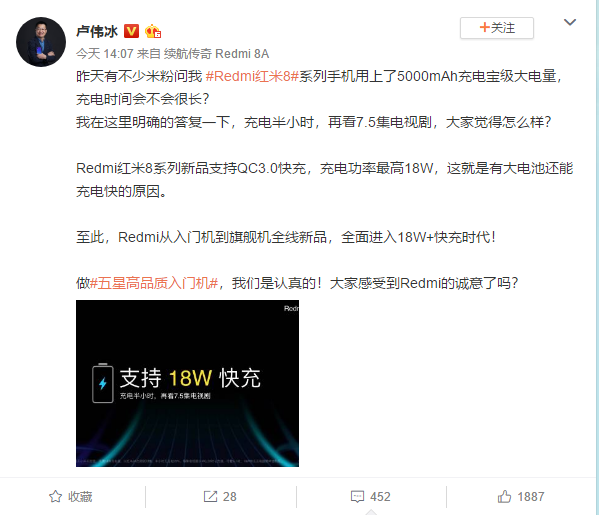View the 452 comments count
The image size is (599, 515).
380,497
